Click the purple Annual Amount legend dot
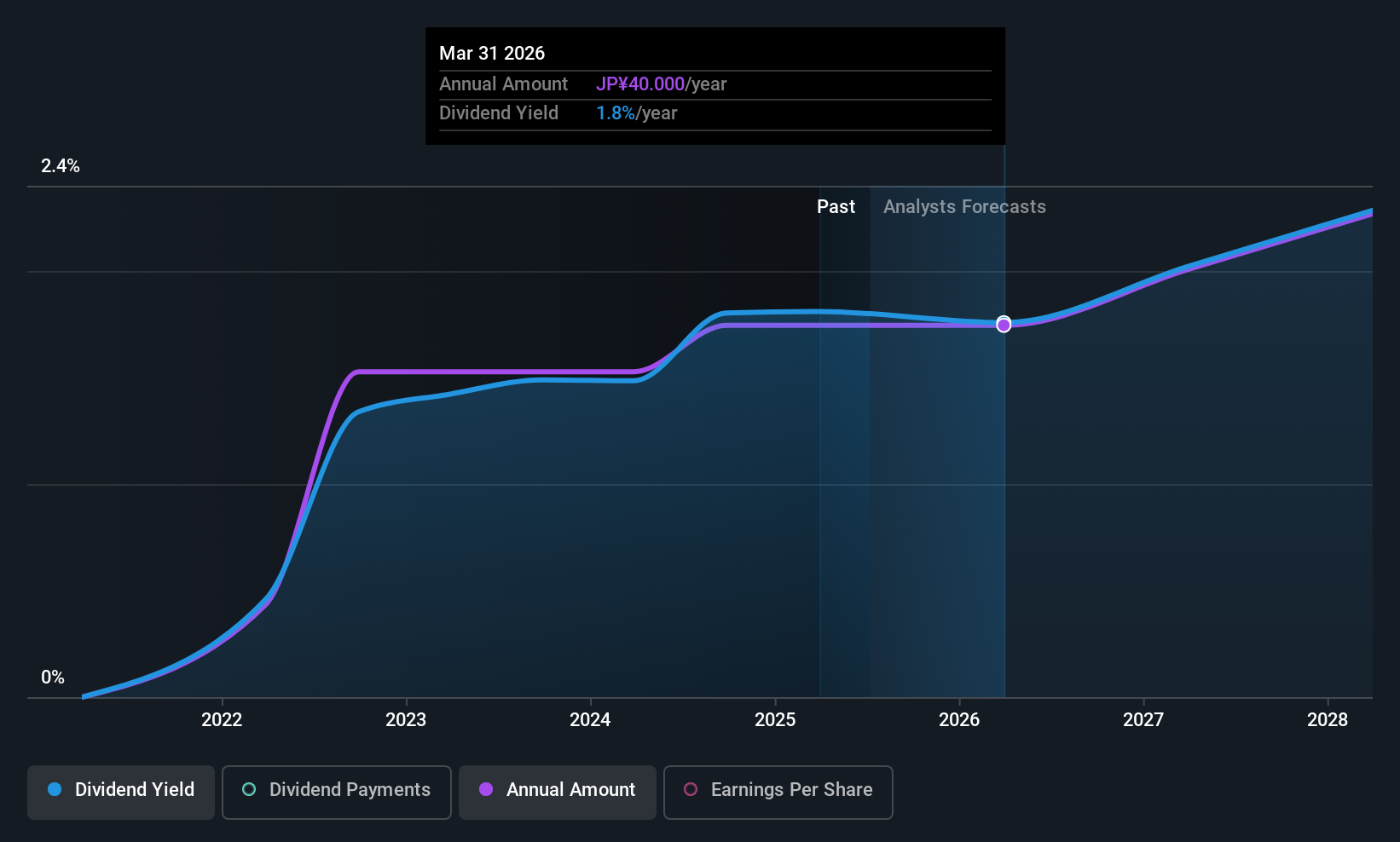 point(486,789)
